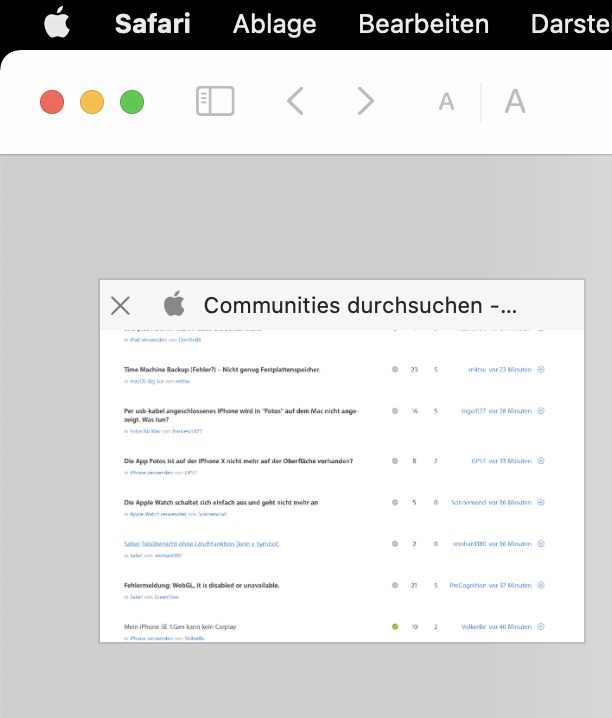The height and width of the screenshot is (718, 612).
Task: Open 'Mein iPhone SE 1.Gen kann kein Carplay'
Action: pyautogui.click(x=180, y=627)
